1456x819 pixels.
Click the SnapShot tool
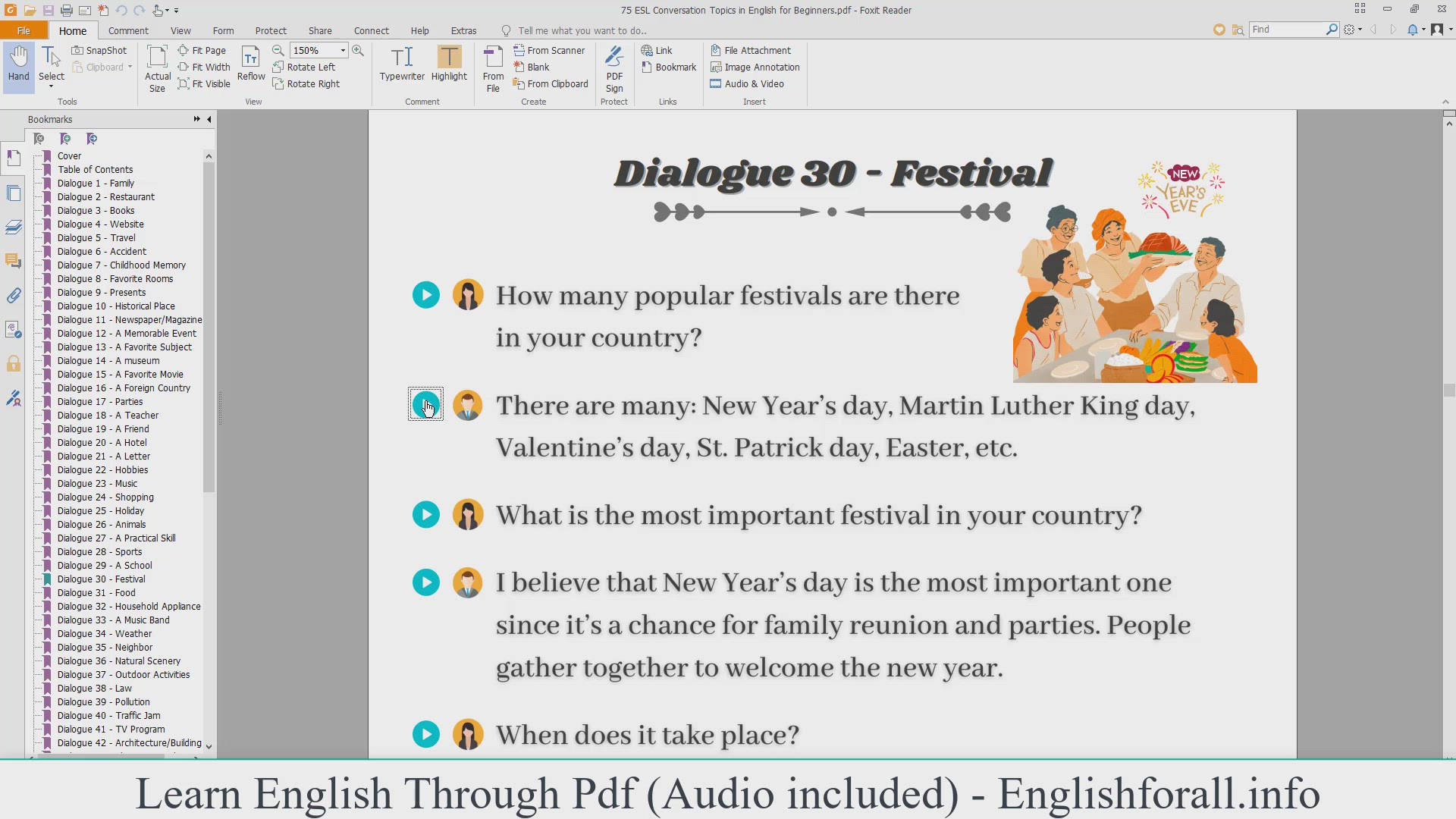coord(99,50)
